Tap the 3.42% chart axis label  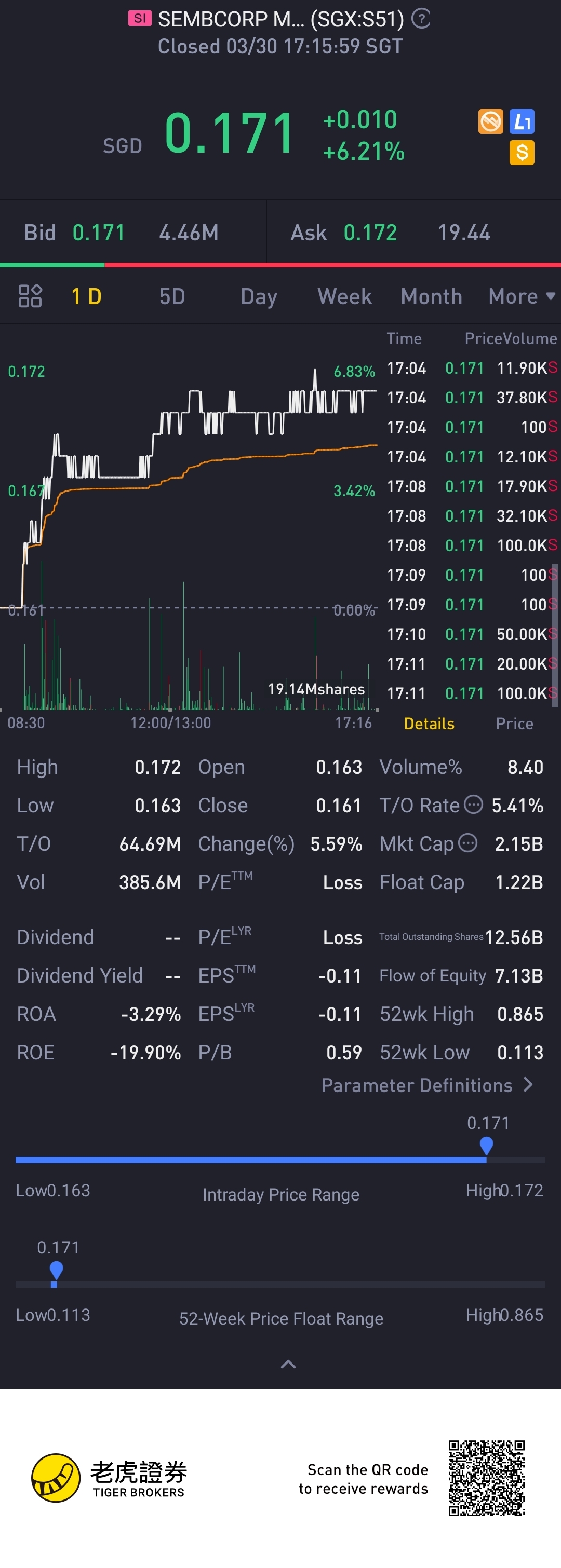click(x=354, y=490)
